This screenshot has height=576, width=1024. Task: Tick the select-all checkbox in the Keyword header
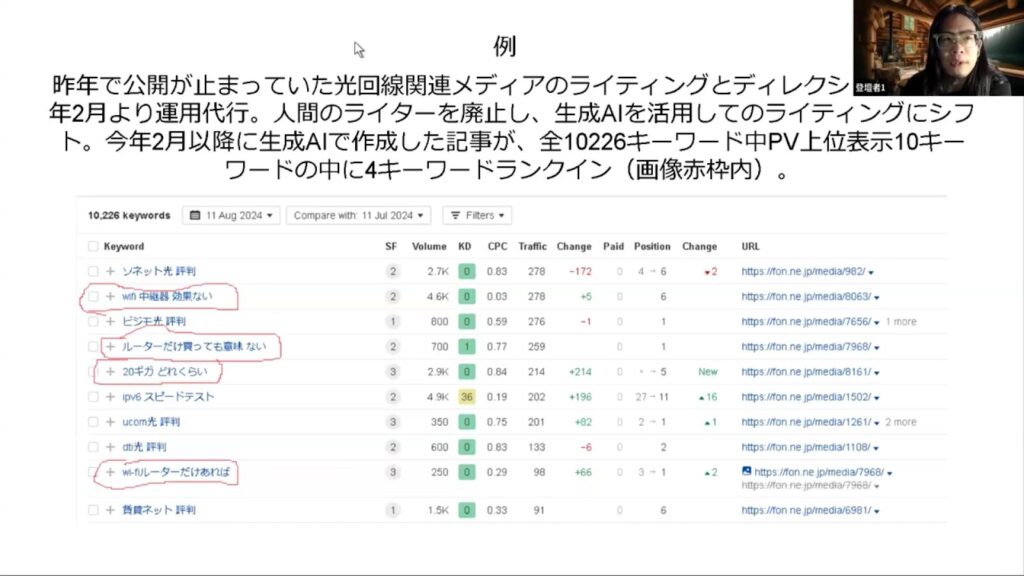point(93,246)
